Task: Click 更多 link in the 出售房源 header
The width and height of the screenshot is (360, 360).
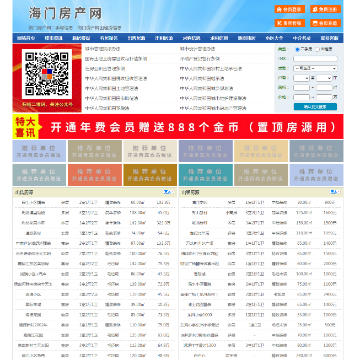Action: [168, 192]
